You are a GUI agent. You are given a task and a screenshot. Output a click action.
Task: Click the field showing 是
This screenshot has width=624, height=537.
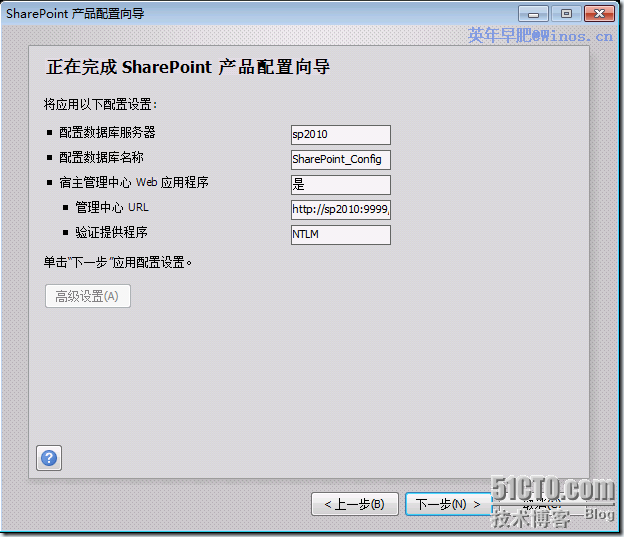[x=341, y=185]
